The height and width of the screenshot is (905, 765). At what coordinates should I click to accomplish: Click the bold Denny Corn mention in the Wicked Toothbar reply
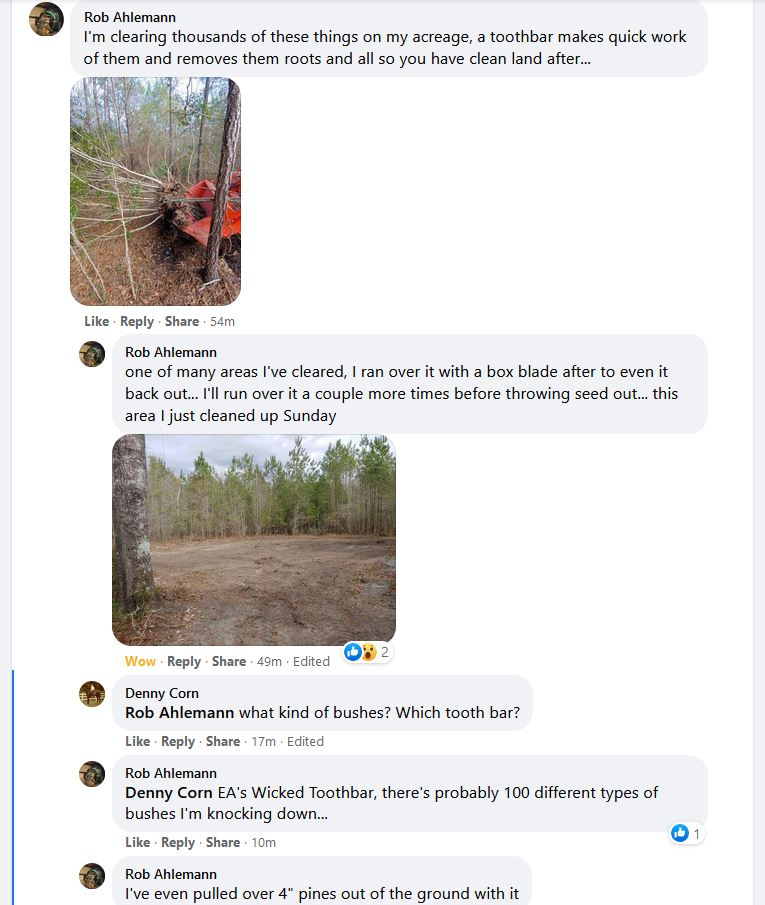(169, 793)
